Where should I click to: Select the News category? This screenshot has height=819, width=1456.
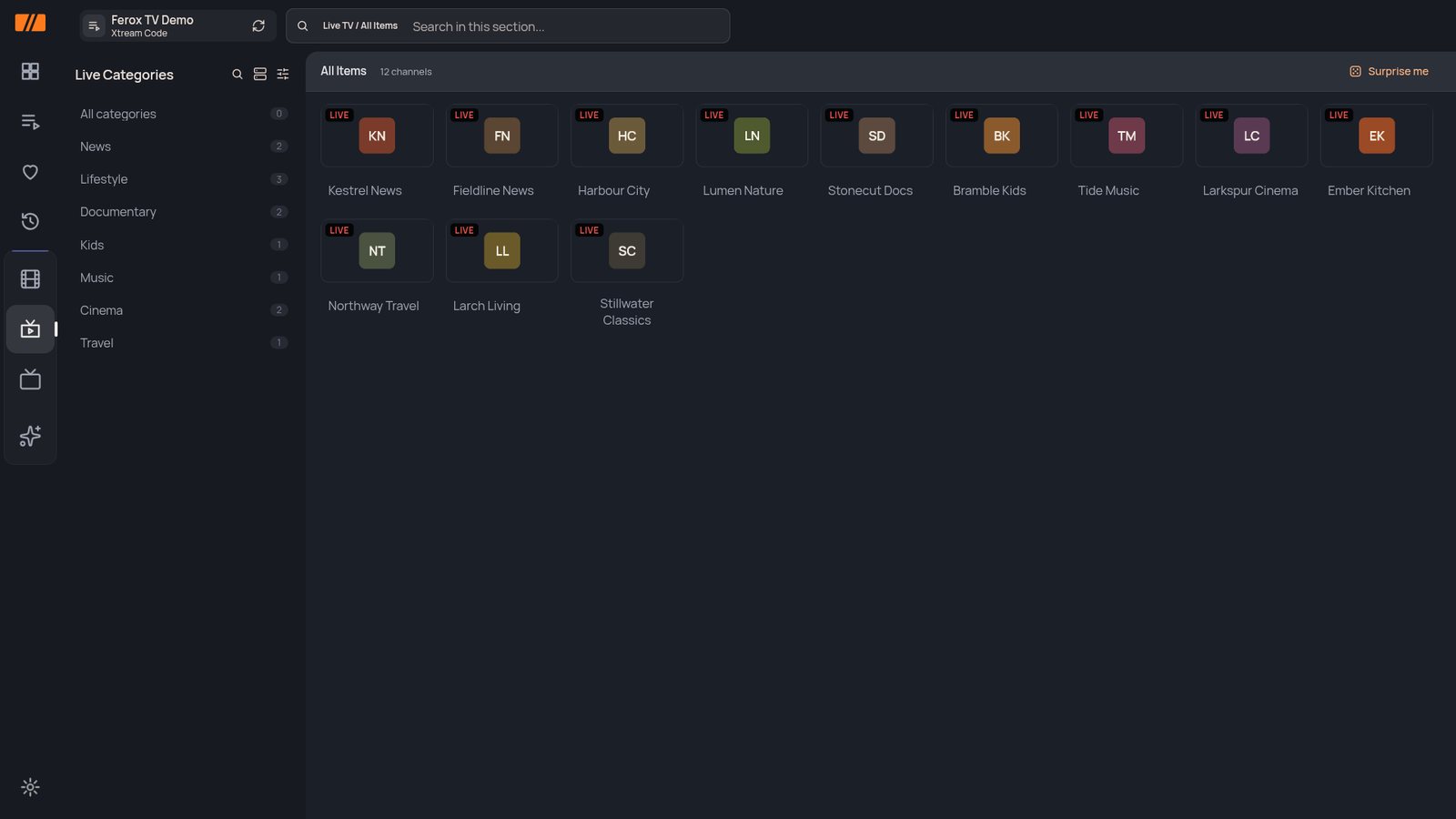pyautogui.click(x=184, y=147)
